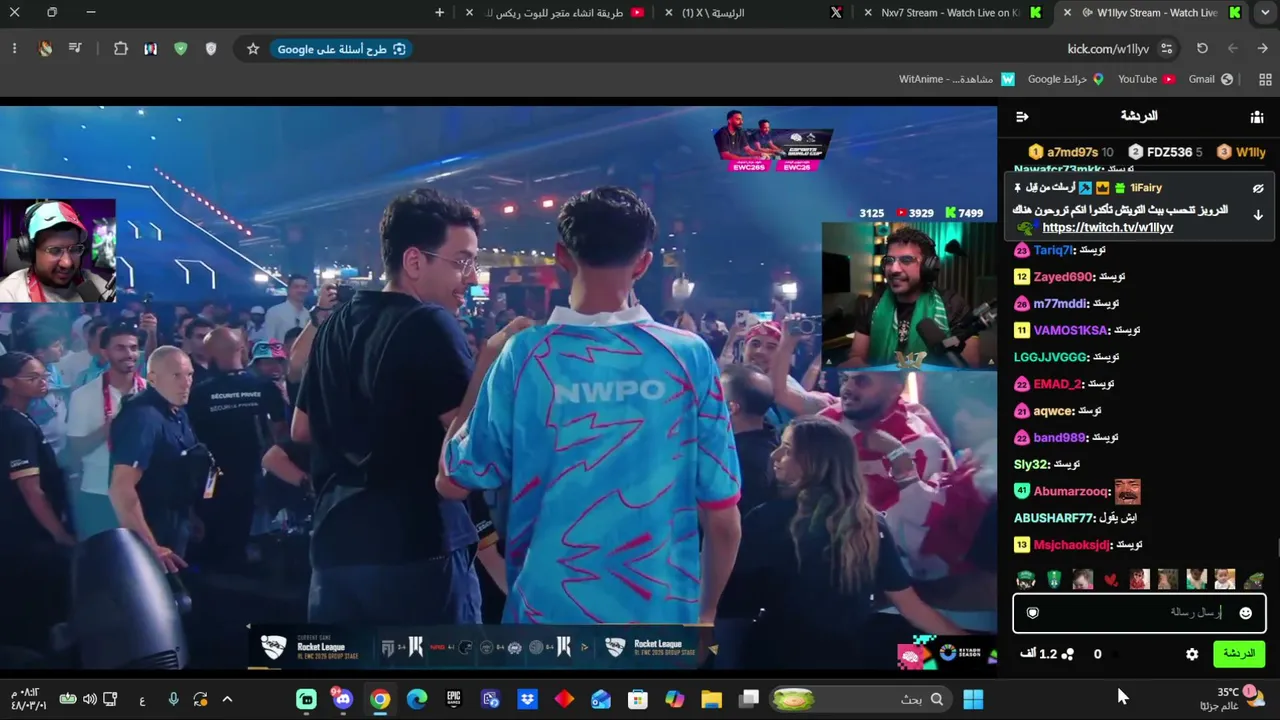Select W1lly in the gift leaderboard
This screenshot has width=1280, height=720.
[x=1241, y=152]
